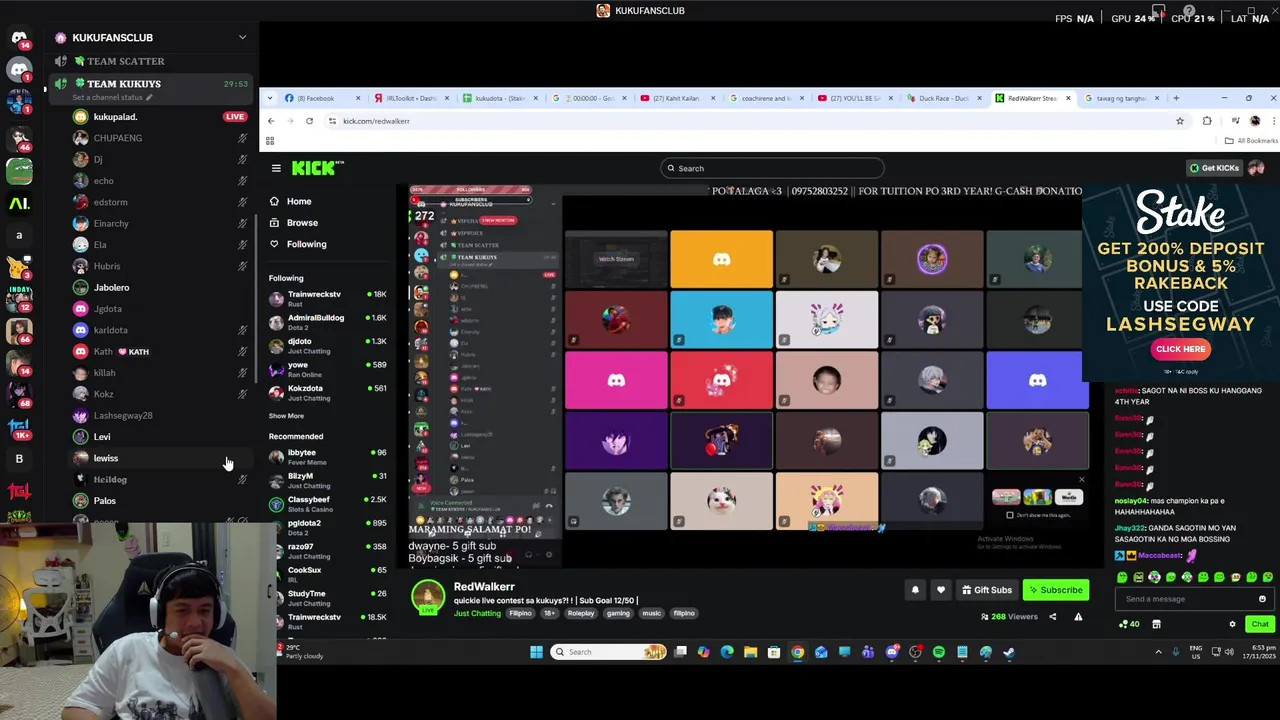The image size is (1280, 720).
Task: Expand Following list with Show More
Action: pyautogui.click(x=286, y=416)
